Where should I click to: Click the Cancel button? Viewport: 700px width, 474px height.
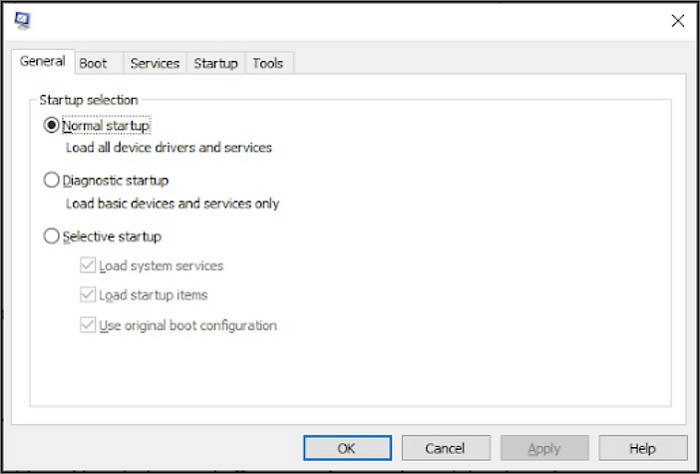(445, 448)
